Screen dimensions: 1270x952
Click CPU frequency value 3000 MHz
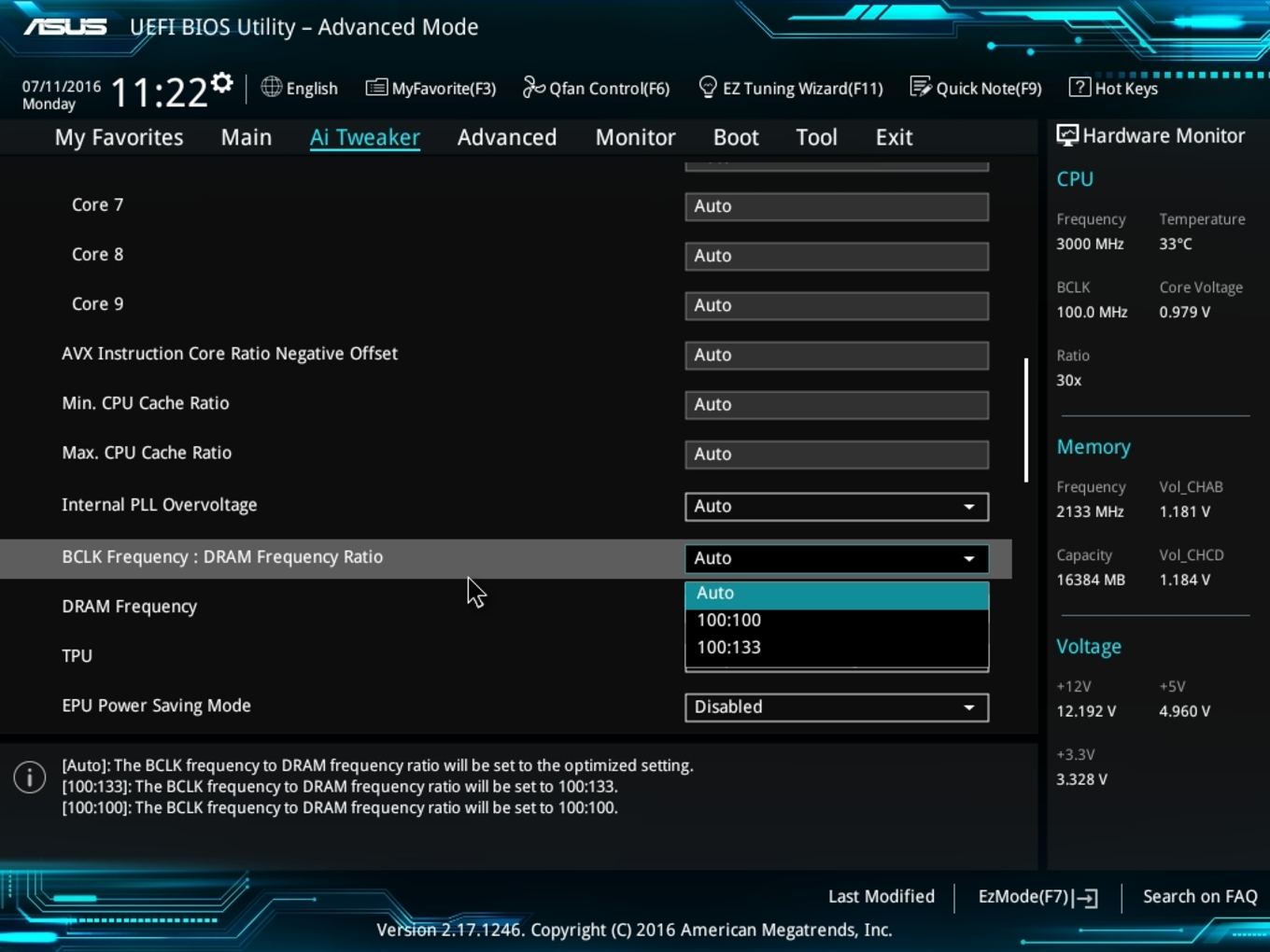(x=1090, y=244)
